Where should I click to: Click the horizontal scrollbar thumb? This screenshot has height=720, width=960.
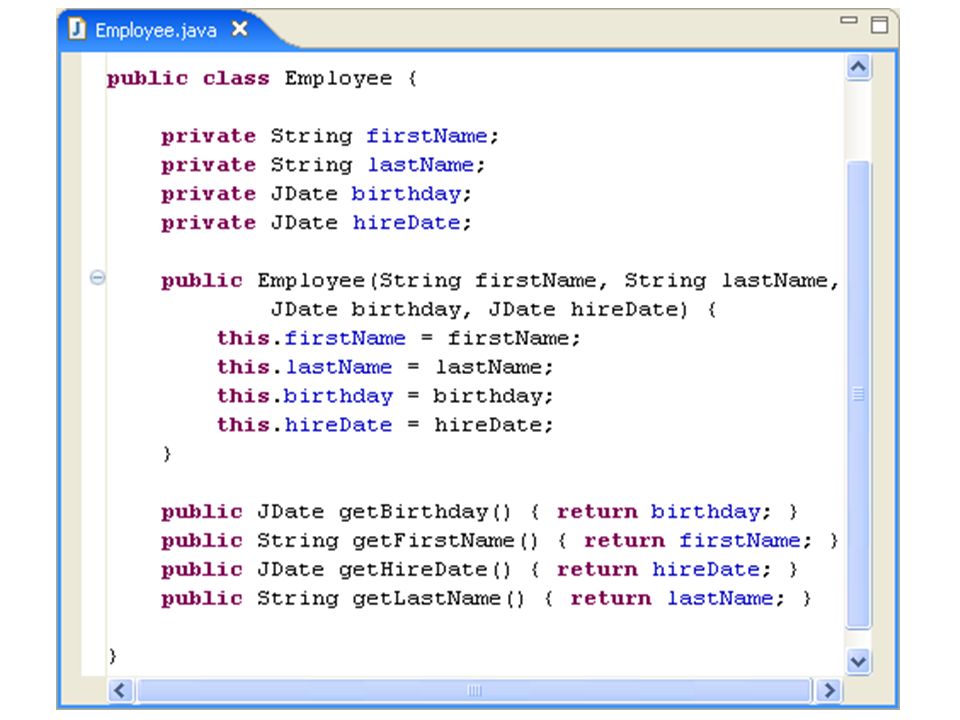click(x=474, y=691)
